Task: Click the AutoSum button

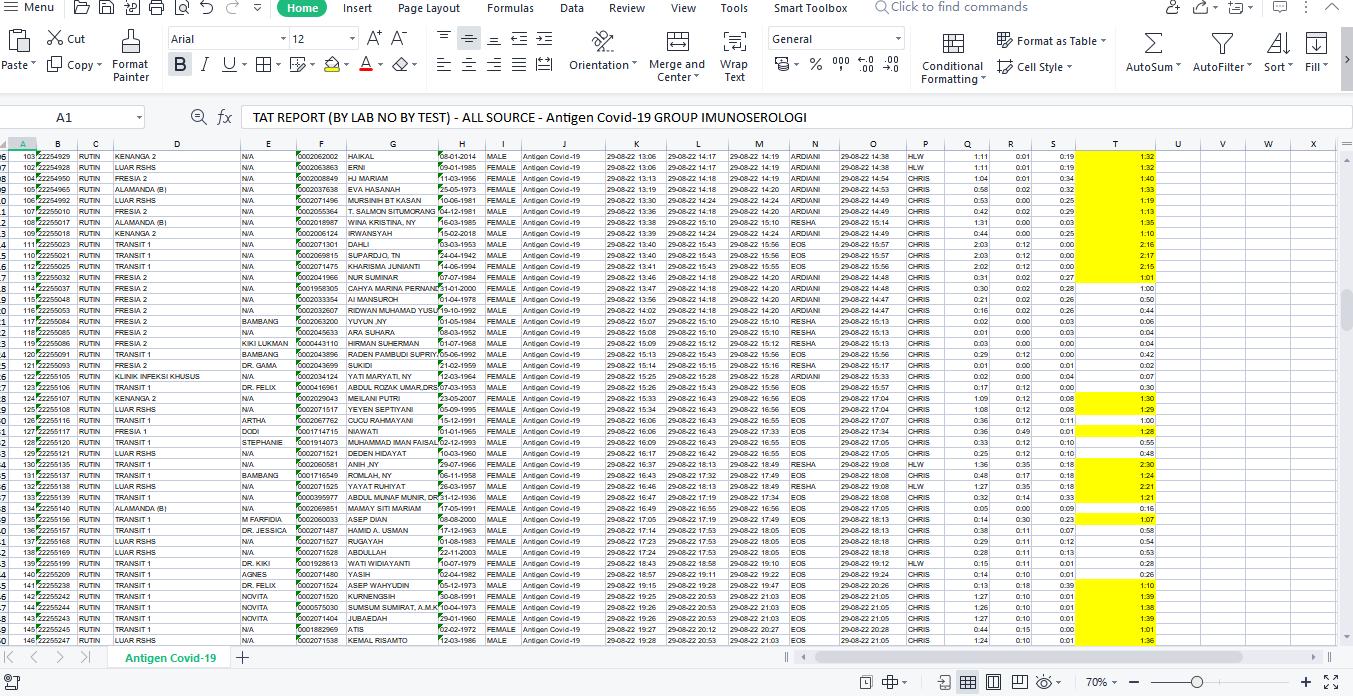Action: (x=1153, y=52)
